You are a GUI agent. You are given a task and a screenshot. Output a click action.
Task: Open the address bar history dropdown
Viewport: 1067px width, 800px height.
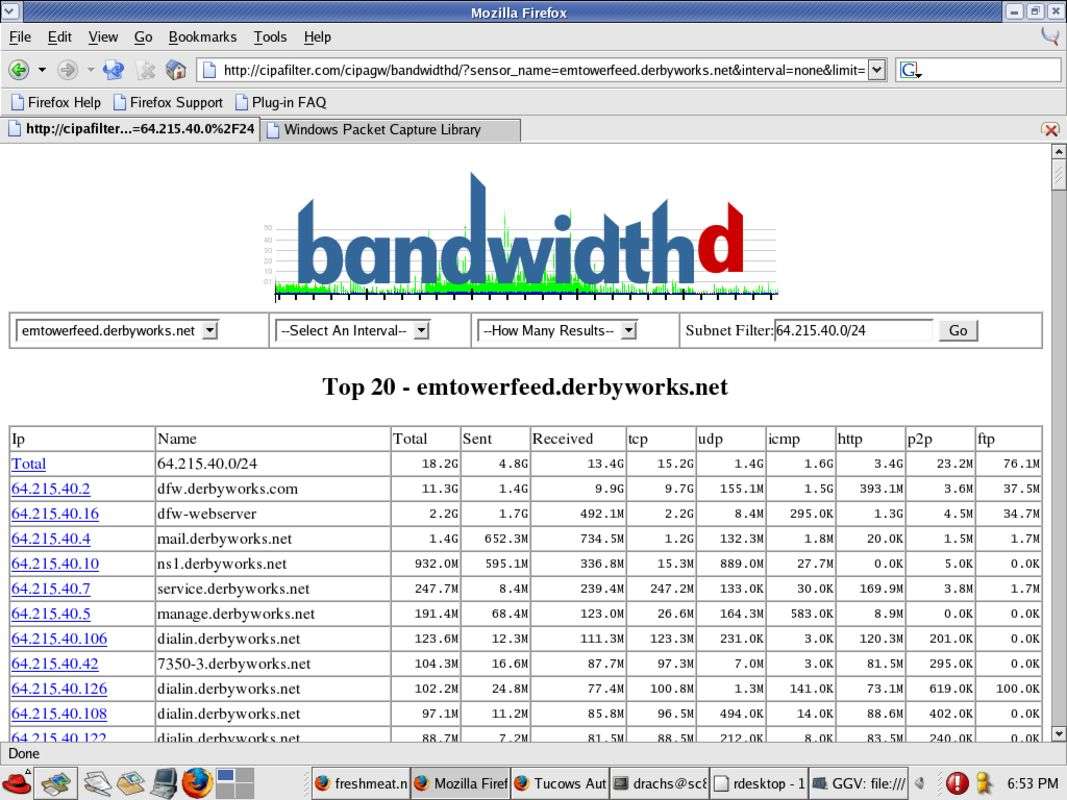point(877,70)
